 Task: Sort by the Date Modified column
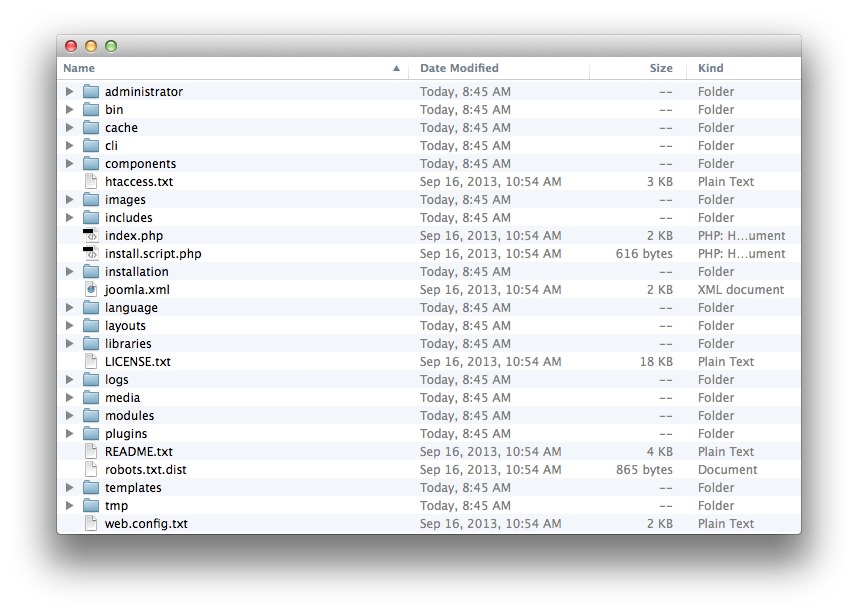[460, 68]
